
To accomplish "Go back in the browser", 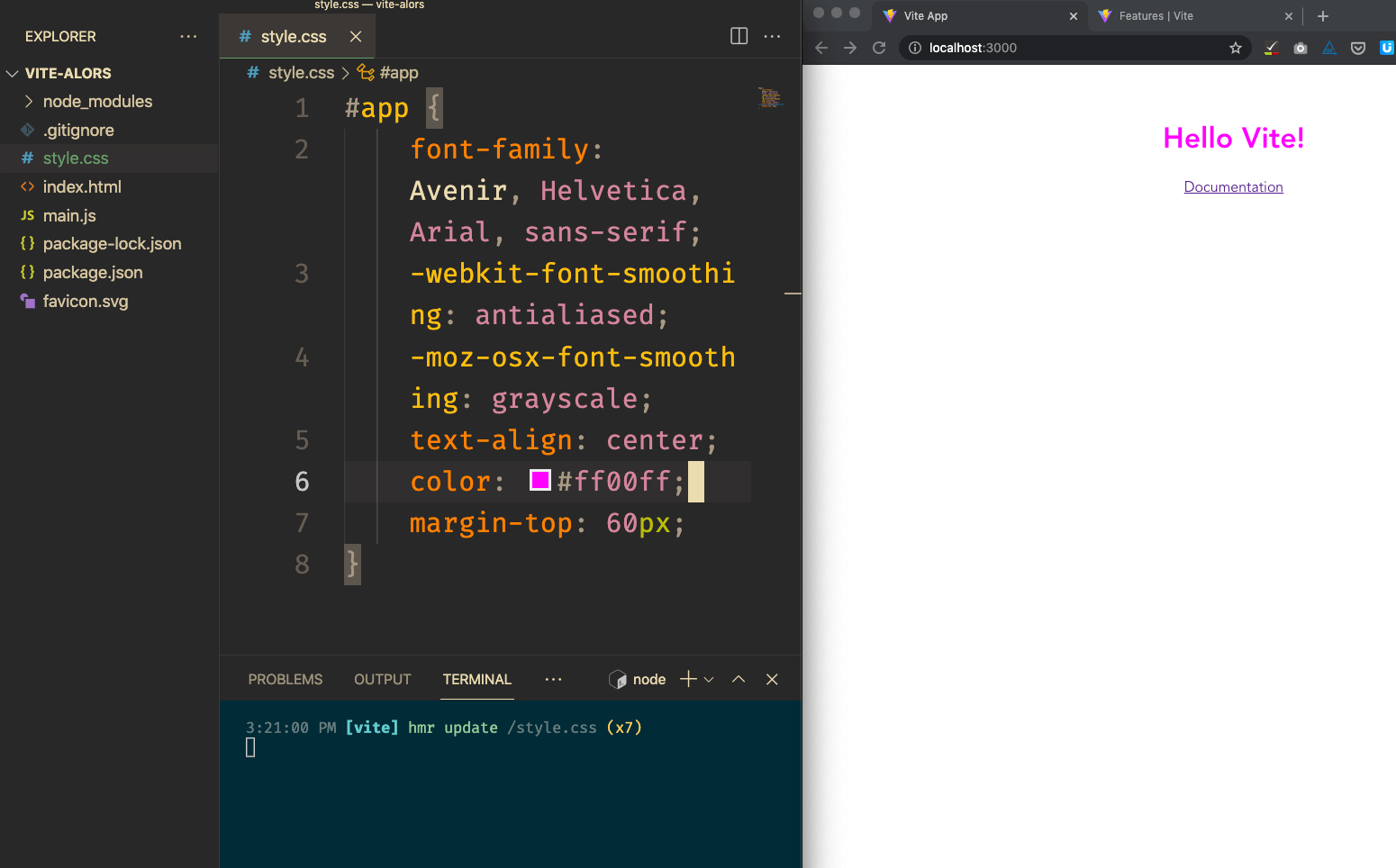I will tap(820, 48).
